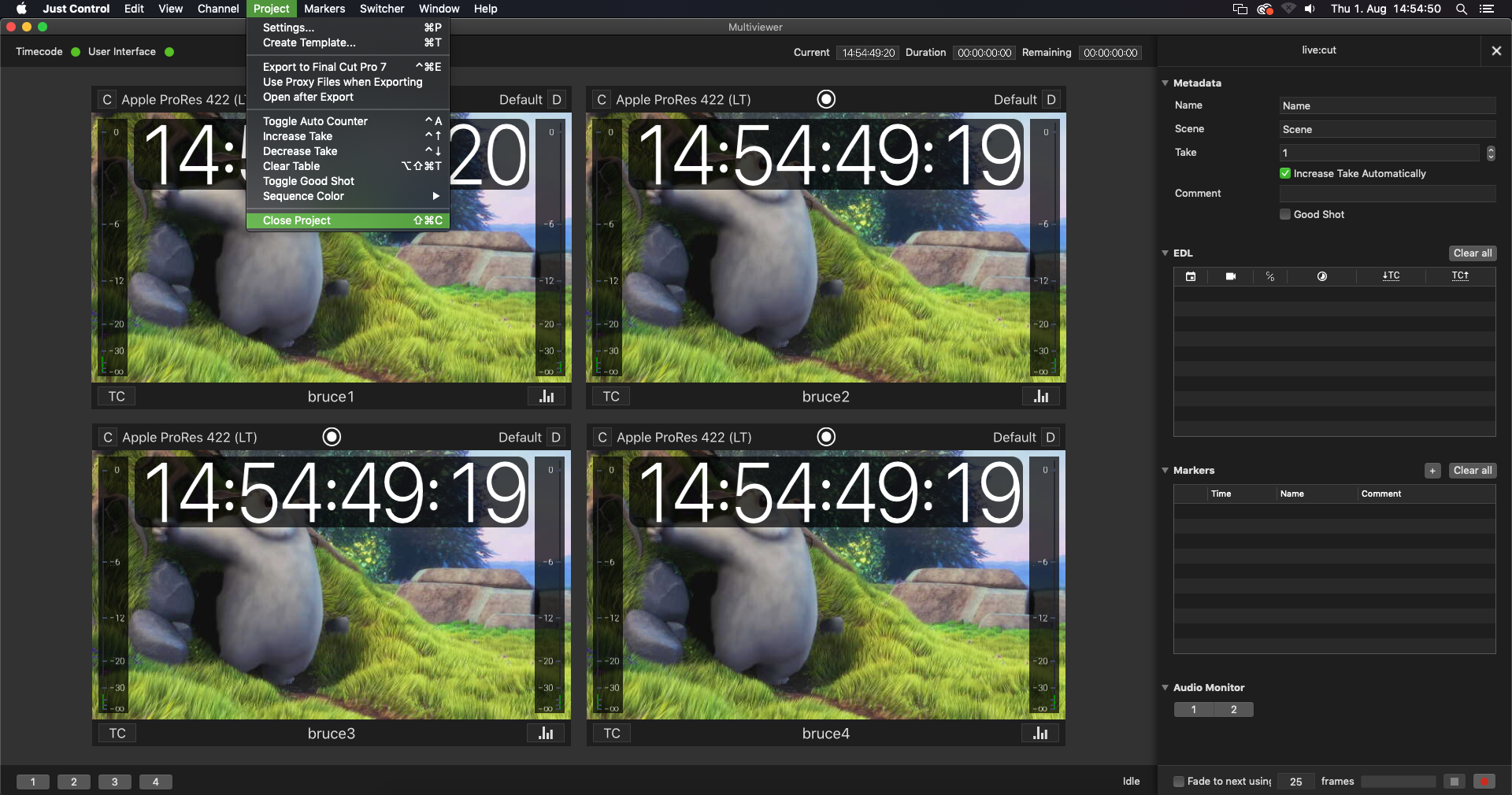The height and width of the screenshot is (795, 1512).
Task: Select the TC-in column header in EDL
Action: (x=1391, y=275)
